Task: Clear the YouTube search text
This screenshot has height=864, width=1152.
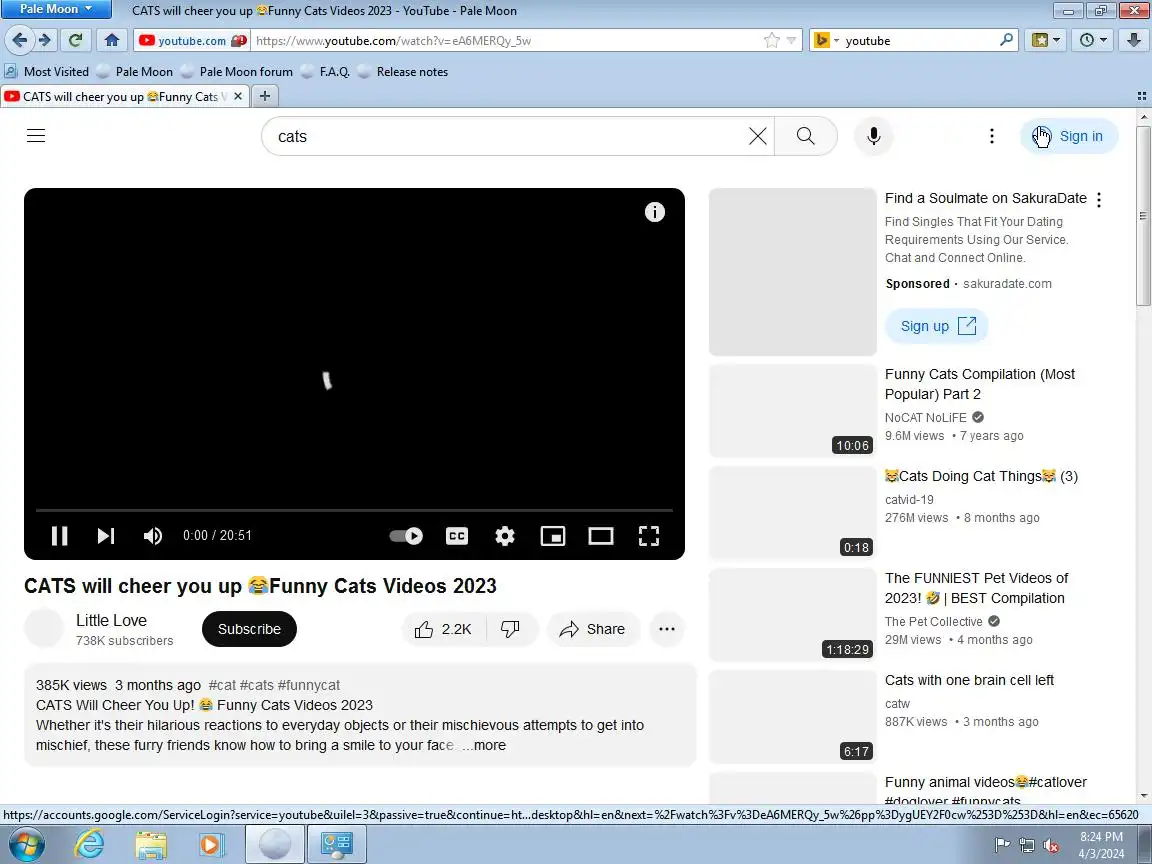Action: point(757,136)
